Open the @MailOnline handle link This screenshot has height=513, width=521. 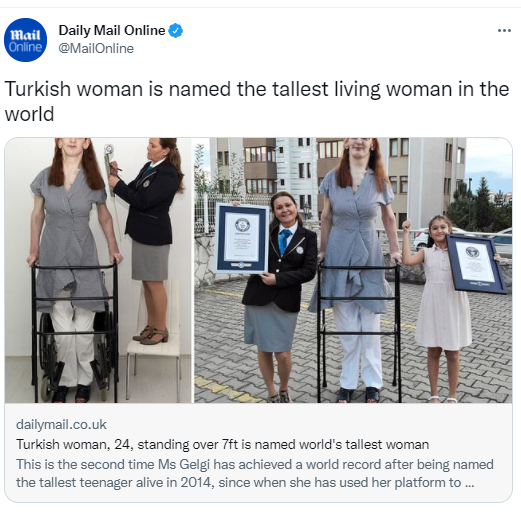click(96, 49)
